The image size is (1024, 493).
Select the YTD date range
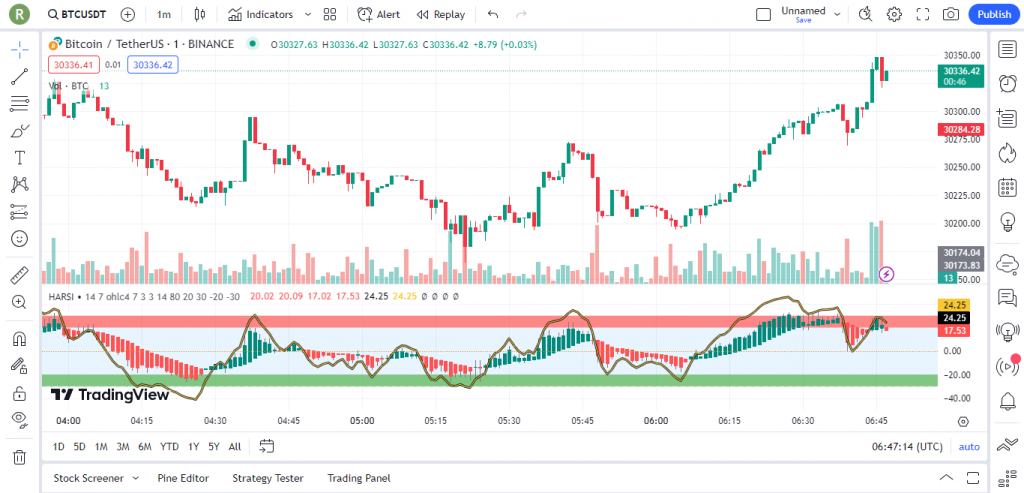169,446
